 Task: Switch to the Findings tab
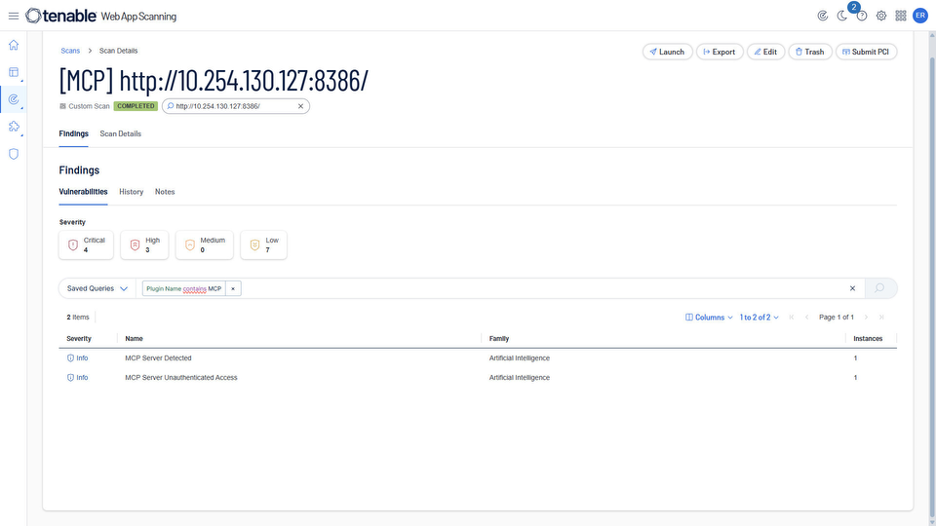73,134
